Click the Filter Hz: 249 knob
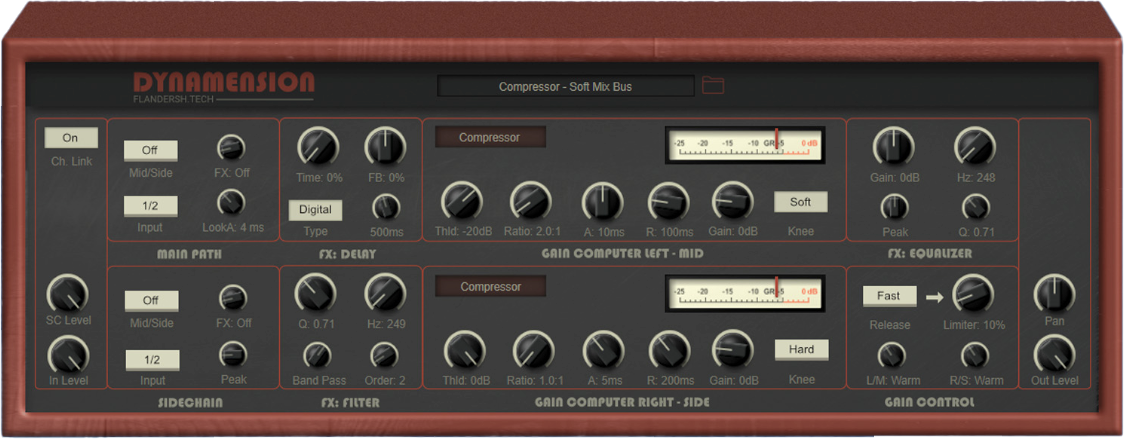Viewport: 1124px width, 439px height. 386,293
